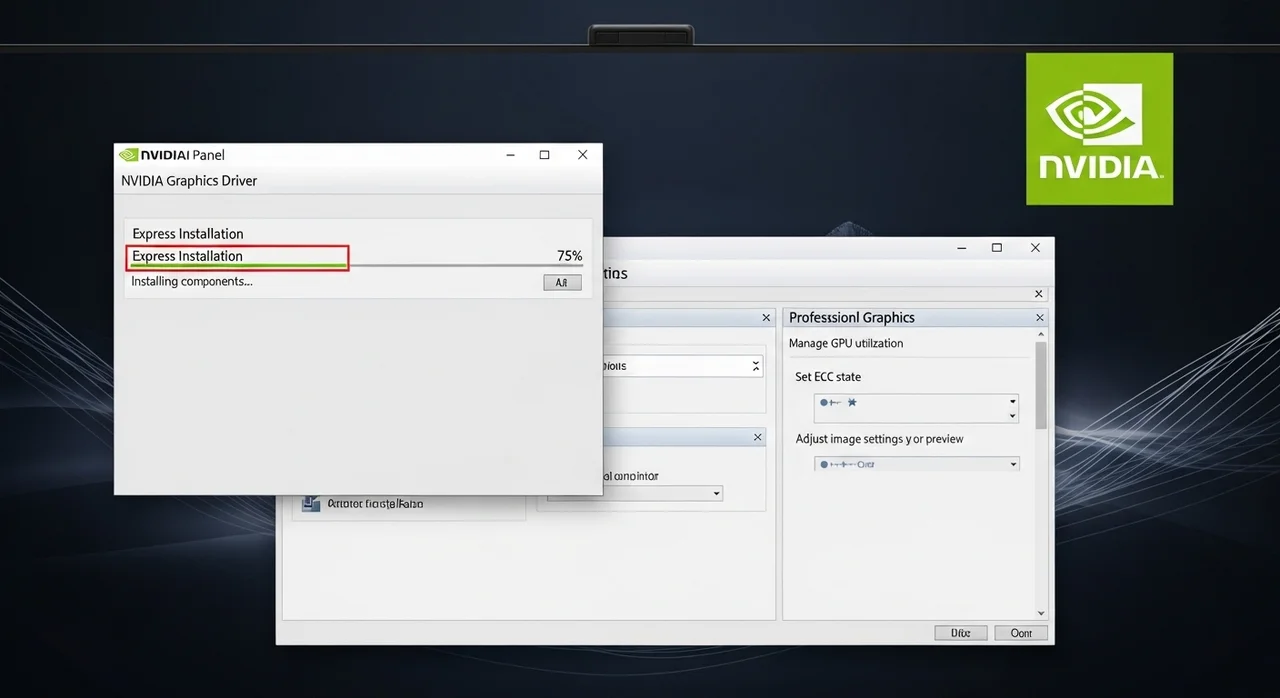Click the 75% progress value

pyautogui.click(x=569, y=256)
